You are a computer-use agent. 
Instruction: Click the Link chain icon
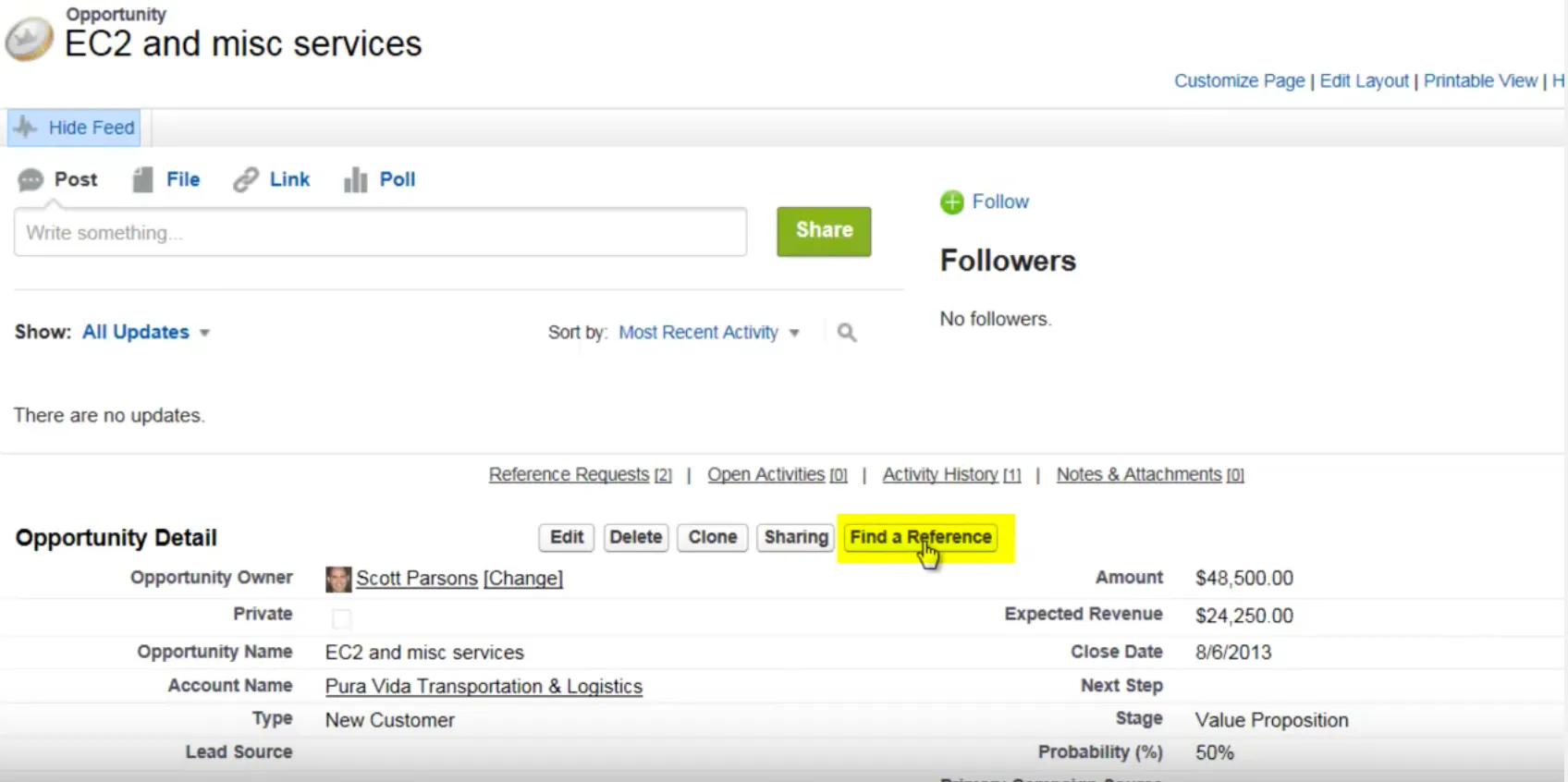(x=246, y=179)
